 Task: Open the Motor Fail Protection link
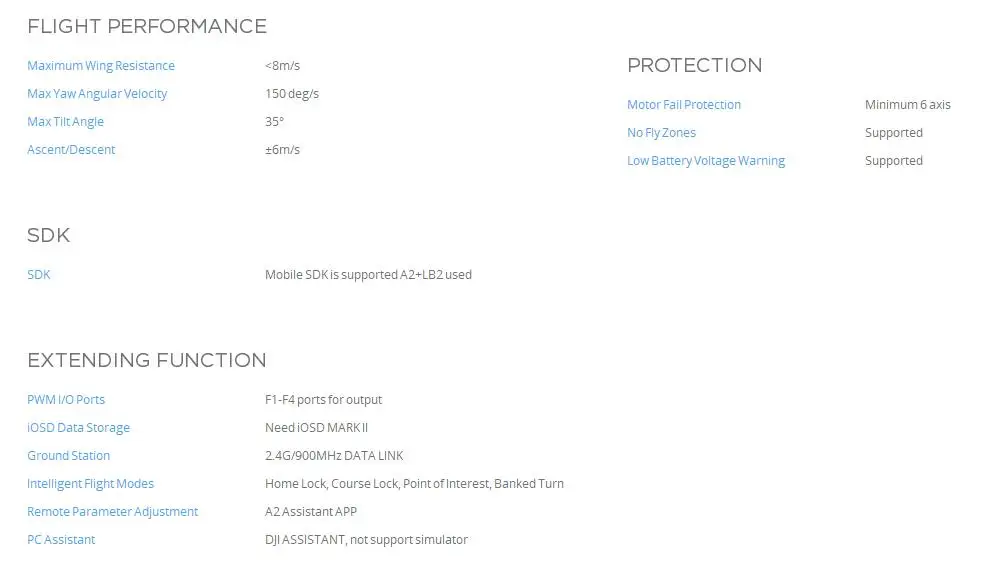684,105
